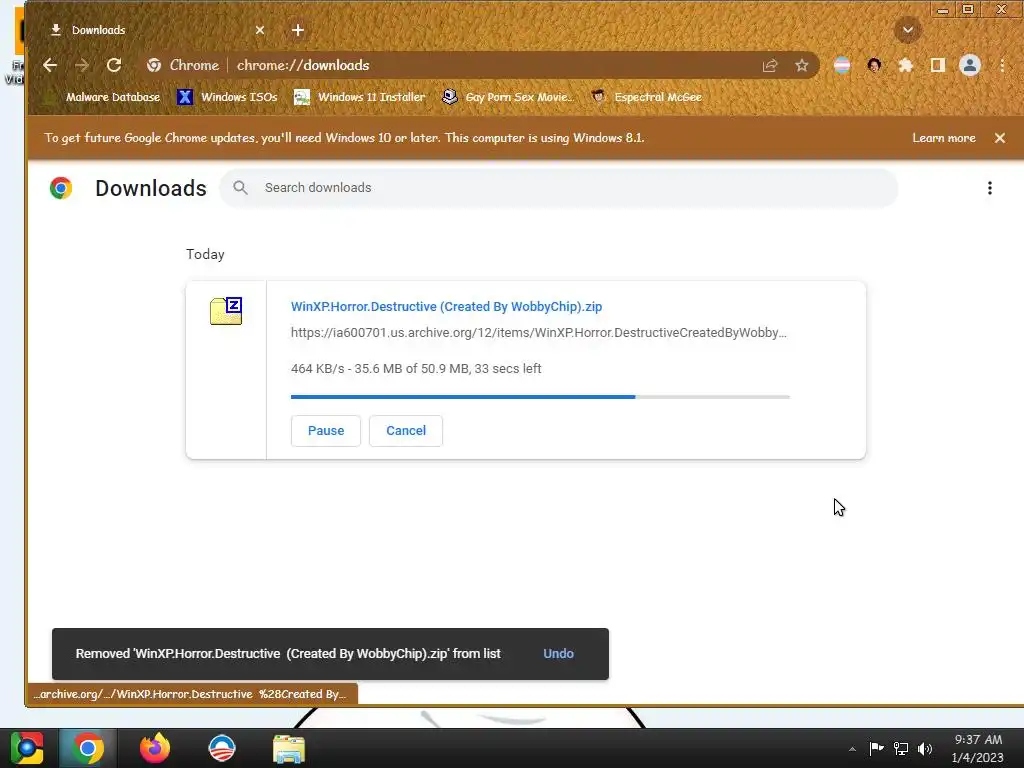Dismiss the Windows 8.1 update banner
Image resolution: width=1024 pixels, height=768 pixels.
coord(1000,138)
